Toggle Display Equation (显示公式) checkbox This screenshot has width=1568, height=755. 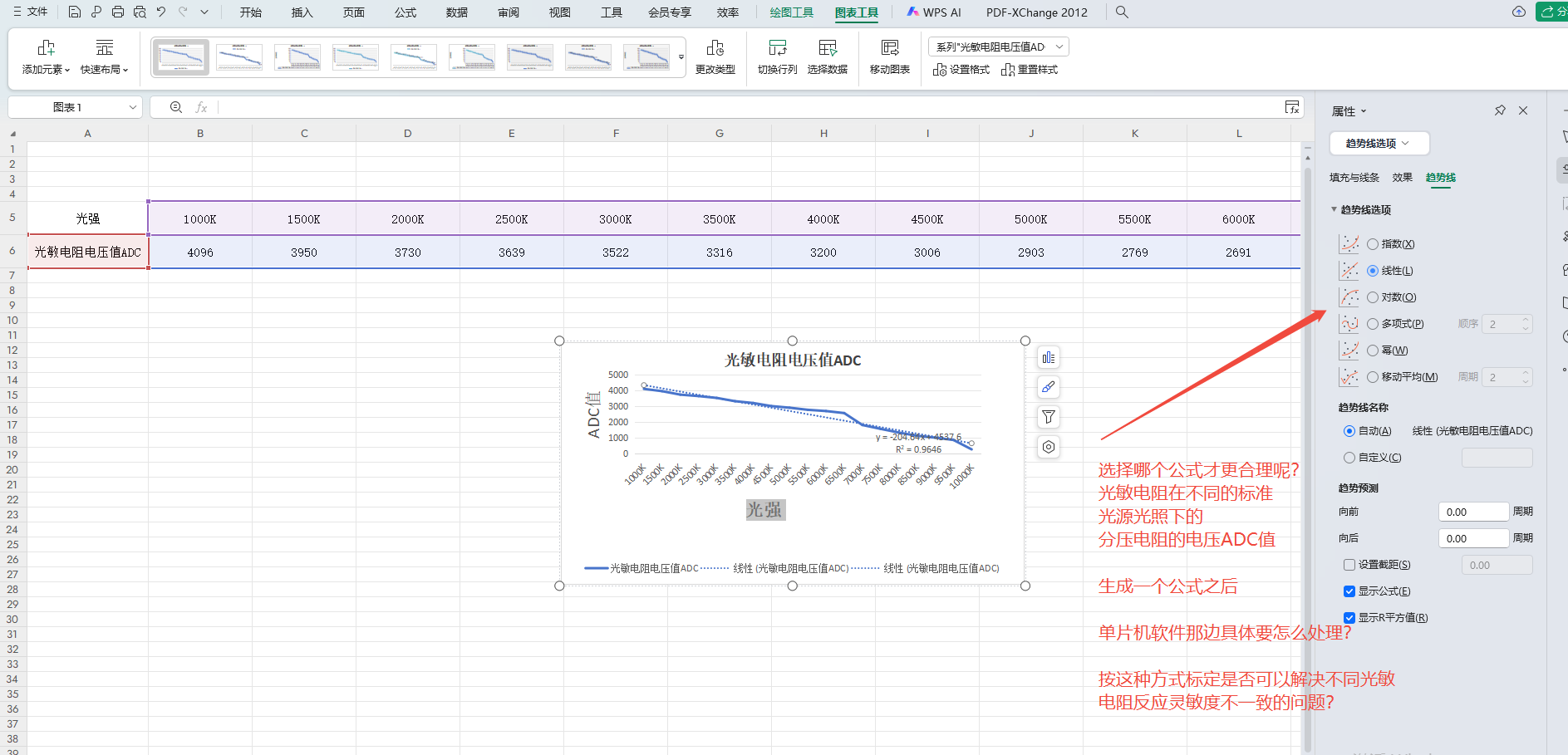coord(1349,591)
